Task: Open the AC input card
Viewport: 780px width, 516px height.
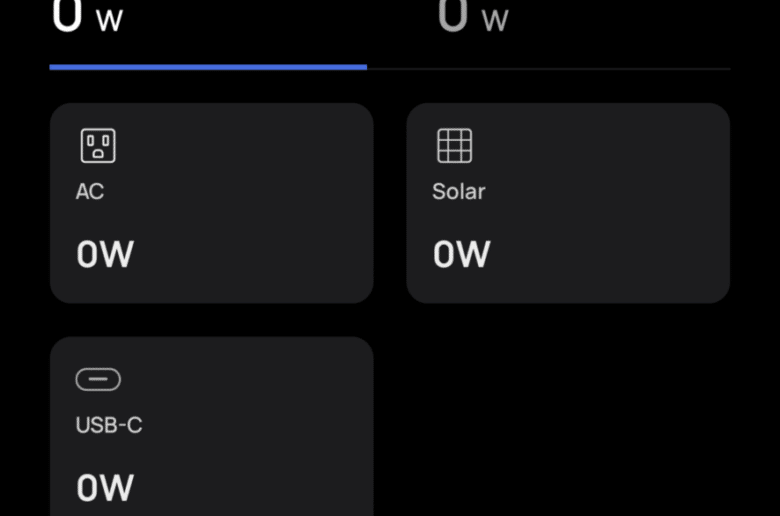Action: pyautogui.click(x=211, y=203)
